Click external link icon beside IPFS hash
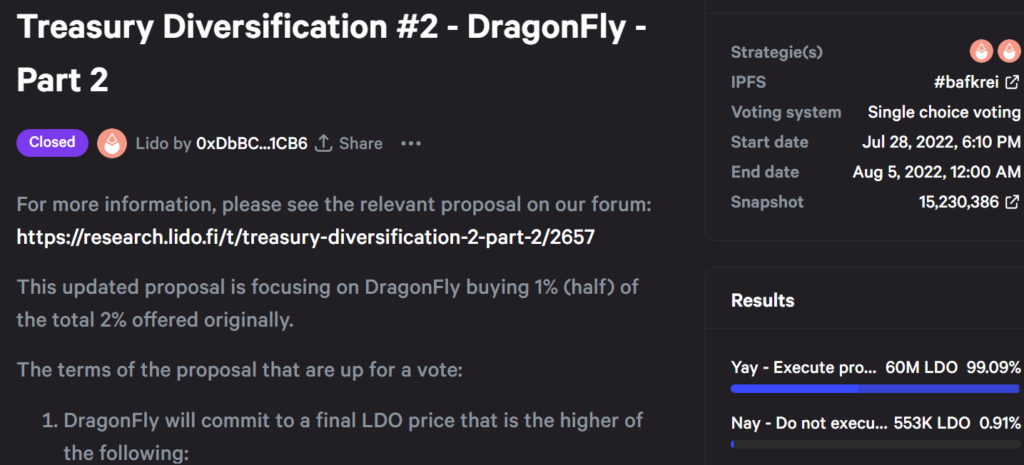 pos(1012,82)
